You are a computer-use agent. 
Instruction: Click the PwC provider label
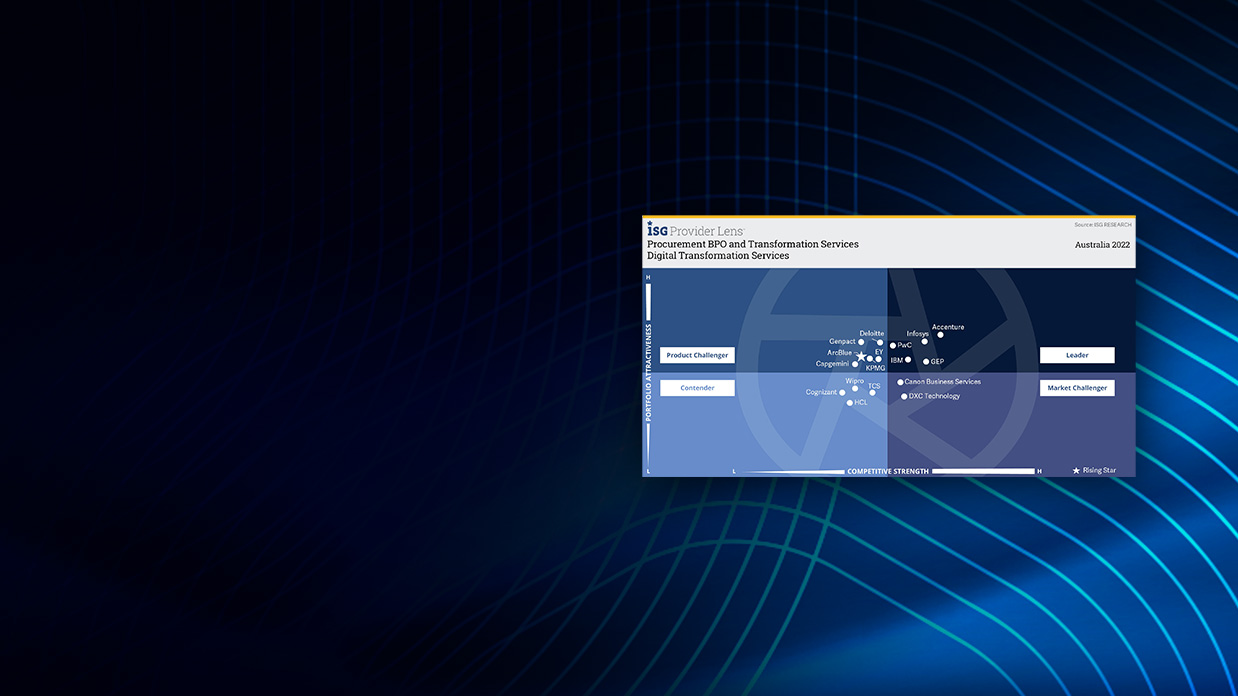tap(905, 345)
